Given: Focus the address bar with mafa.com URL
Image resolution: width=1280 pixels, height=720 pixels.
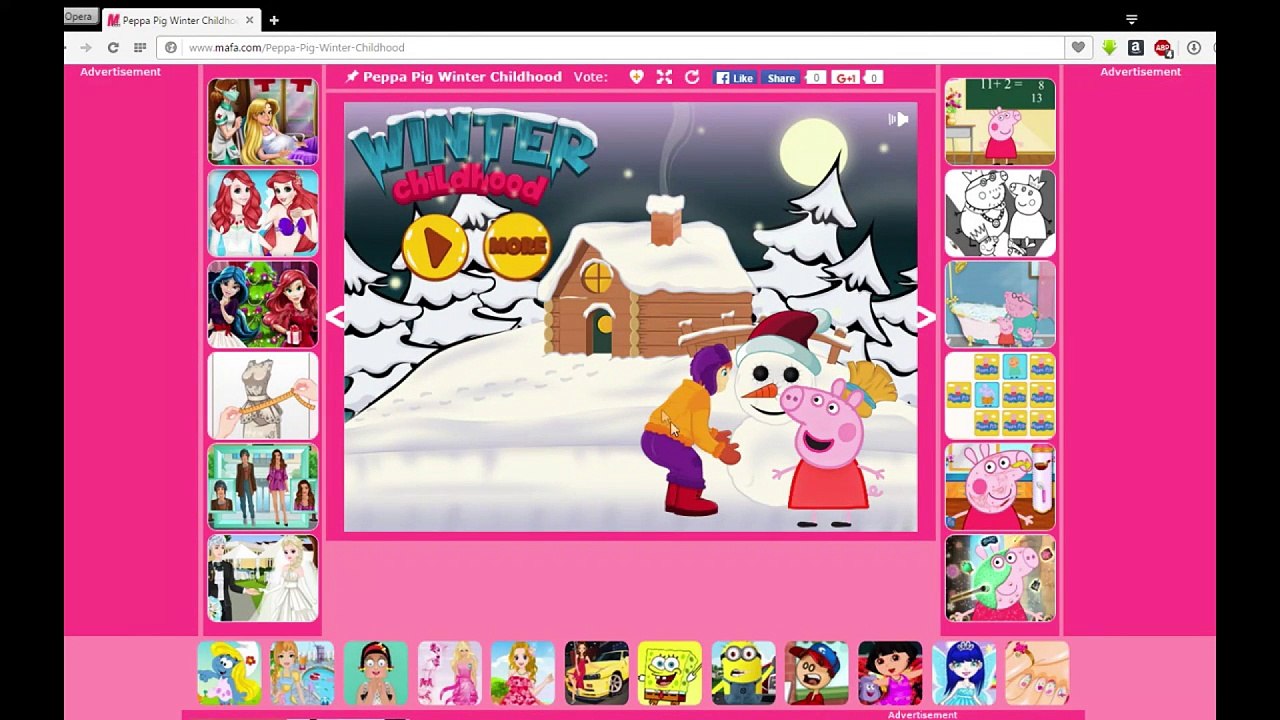Looking at the screenshot, I should click(x=610, y=47).
